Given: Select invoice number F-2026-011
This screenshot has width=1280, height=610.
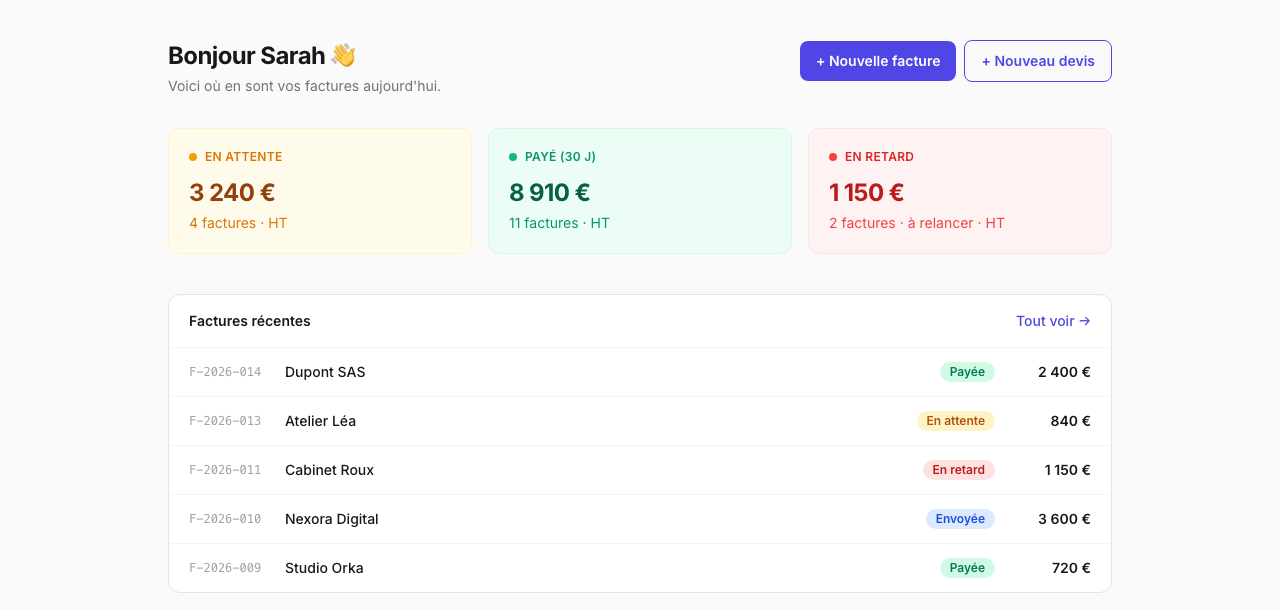Looking at the screenshot, I should click(x=225, y=470).
